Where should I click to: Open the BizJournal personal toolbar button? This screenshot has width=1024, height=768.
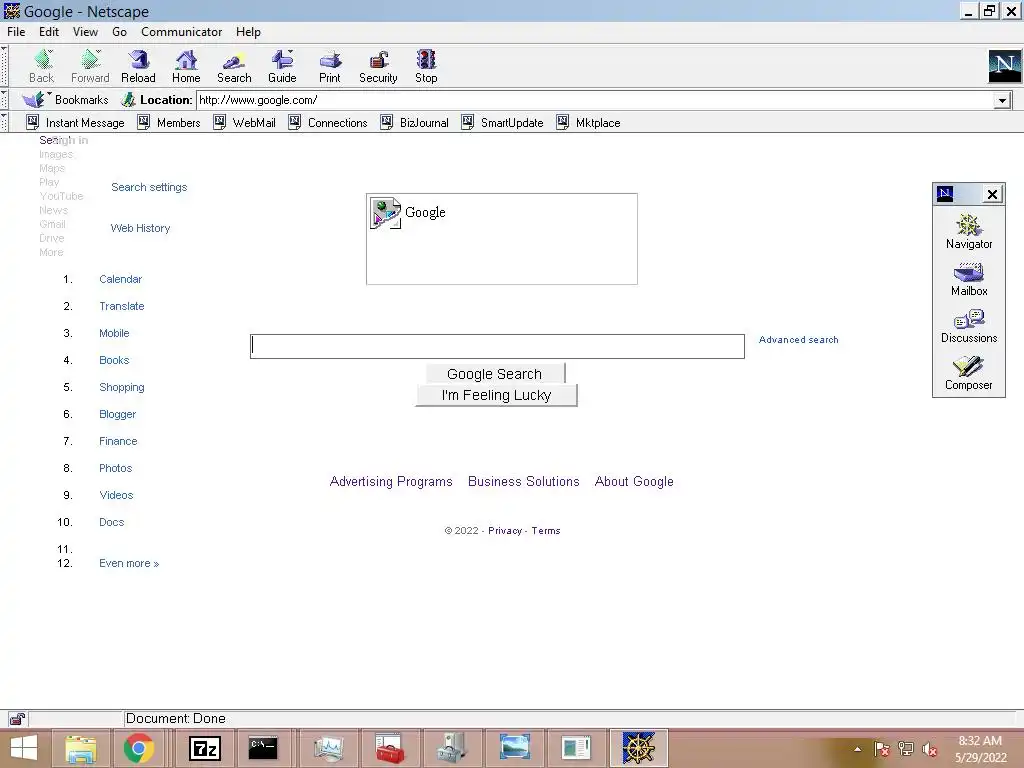(x=414, y=122)
